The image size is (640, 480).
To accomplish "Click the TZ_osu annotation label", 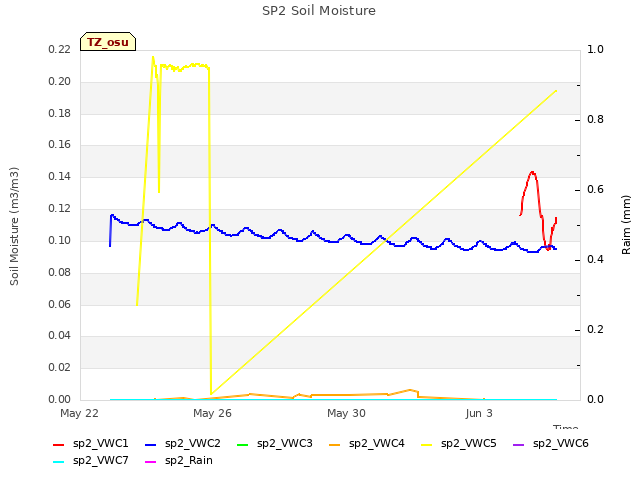I will 108,42.
